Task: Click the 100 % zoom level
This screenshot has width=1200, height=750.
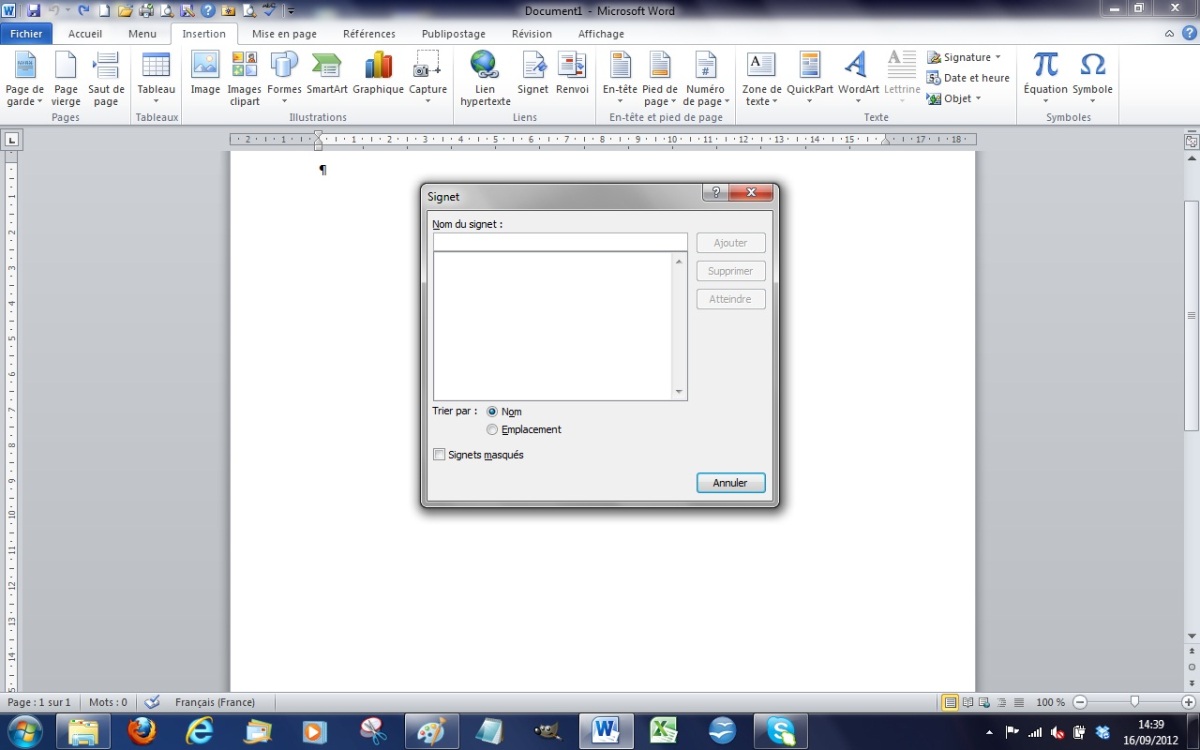Action: [1050, 702]
